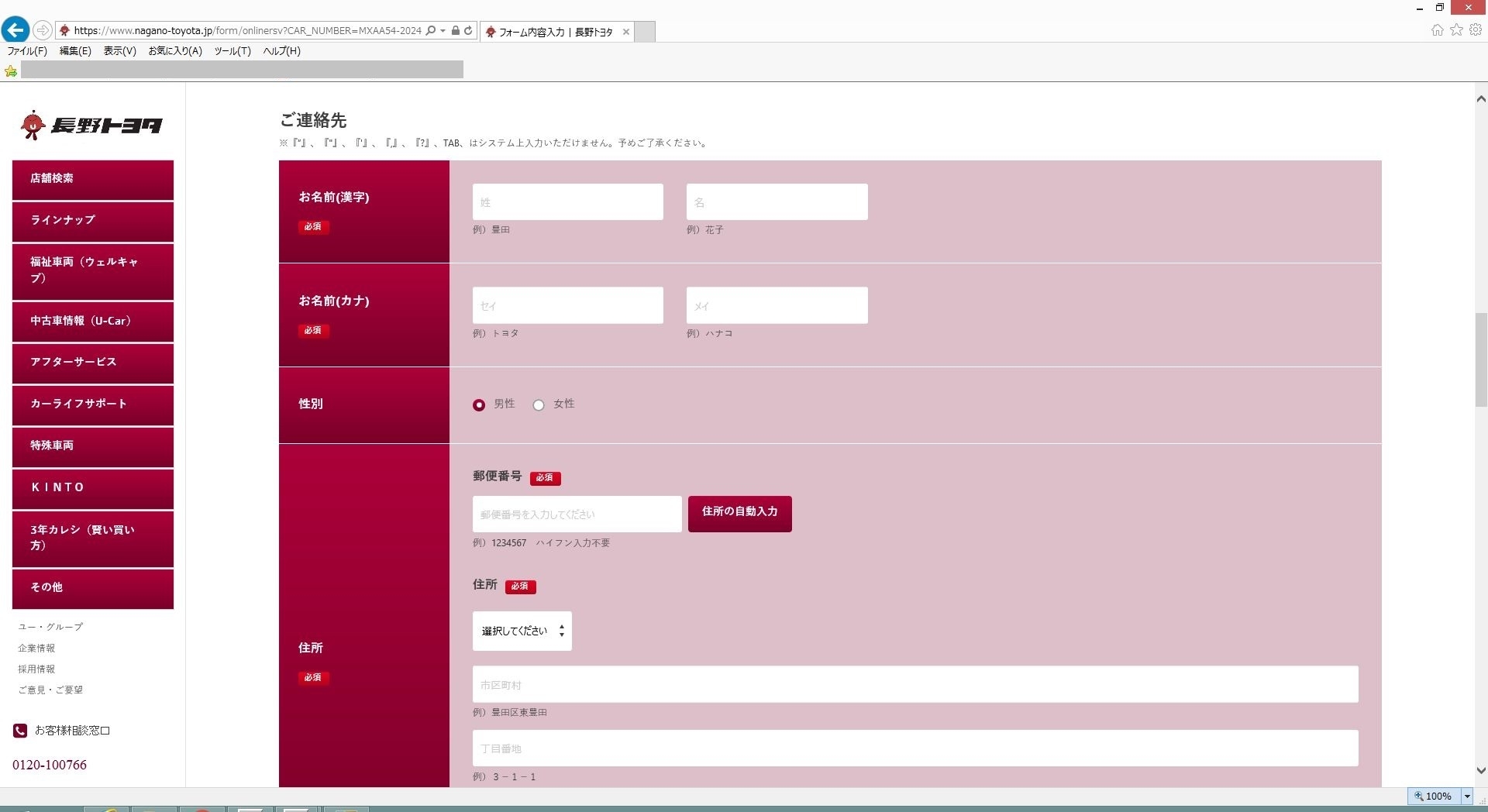Click the 福祉車両（ウェルキャブ） sidebar button

pyautogui.click(x=93, y=271)
